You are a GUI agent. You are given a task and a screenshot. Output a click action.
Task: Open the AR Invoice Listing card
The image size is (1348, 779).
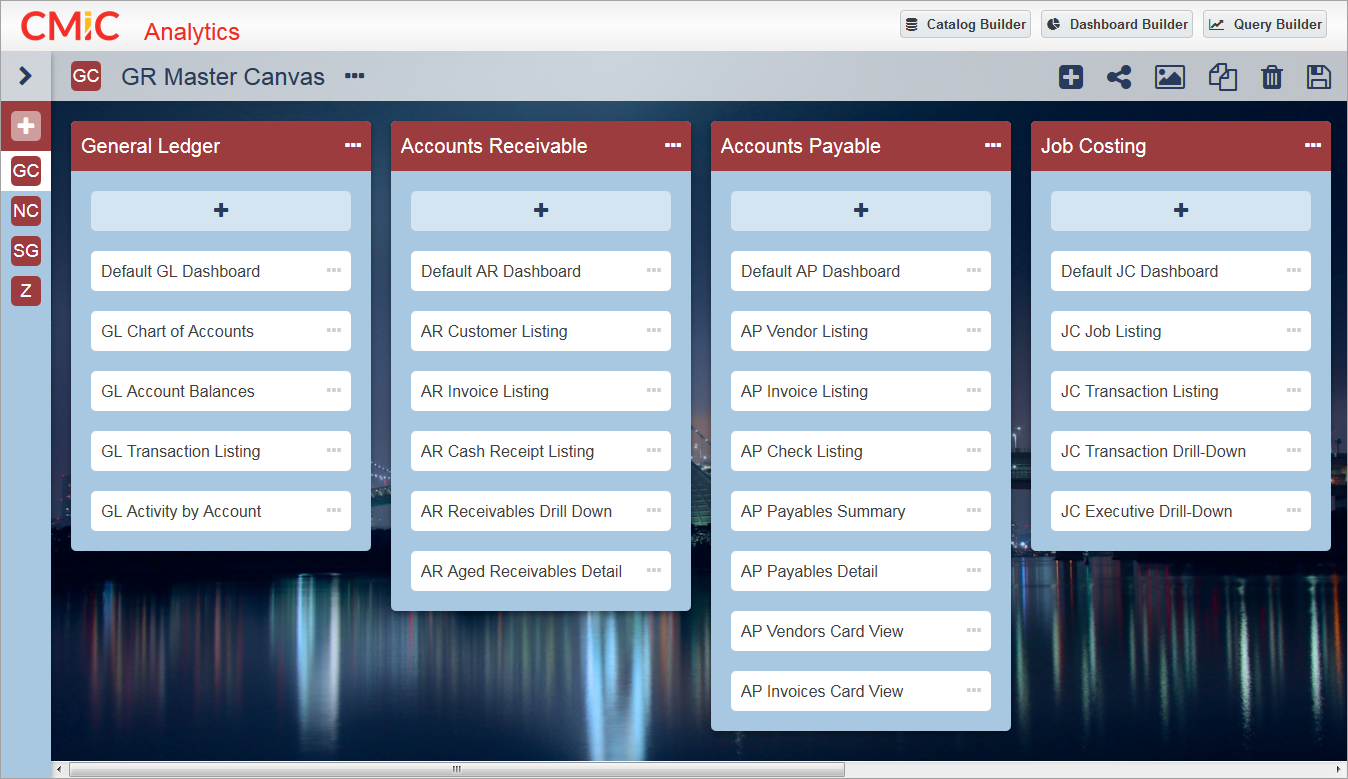tap(541, 391)
